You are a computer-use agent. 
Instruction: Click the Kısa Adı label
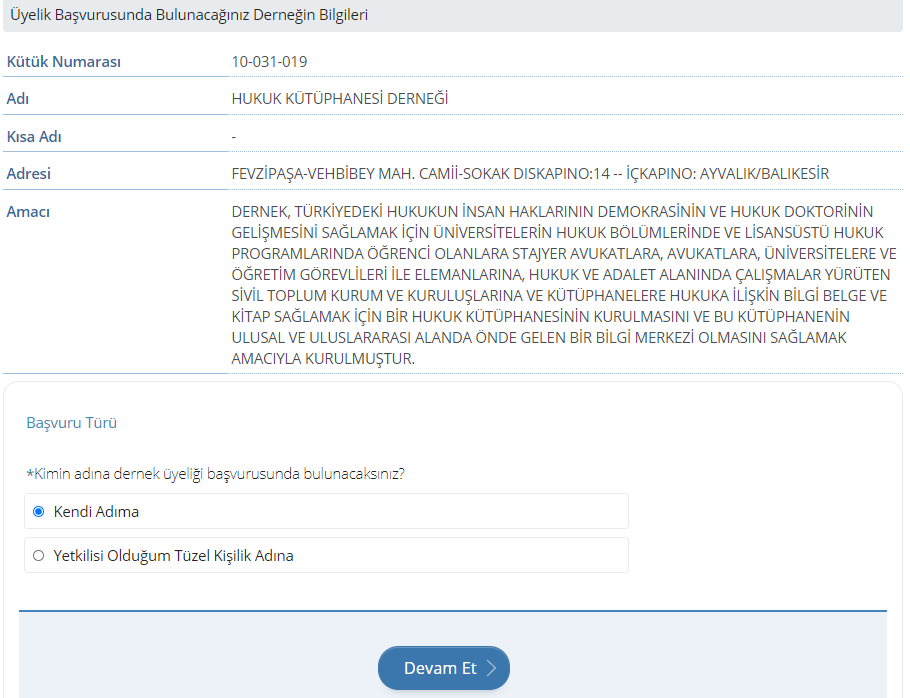(34, 136)
